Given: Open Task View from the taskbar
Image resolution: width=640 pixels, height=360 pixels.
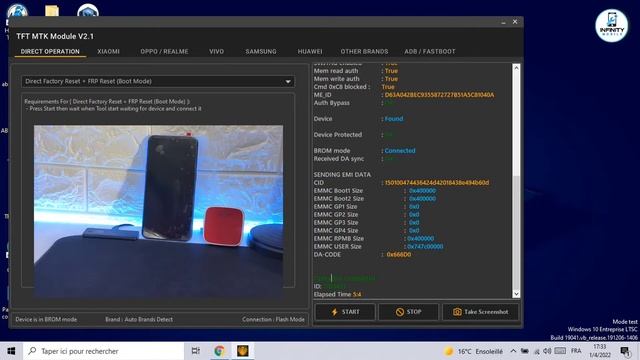Looking at the screenshot, I should pyautogui.click(x=196, y=351).
